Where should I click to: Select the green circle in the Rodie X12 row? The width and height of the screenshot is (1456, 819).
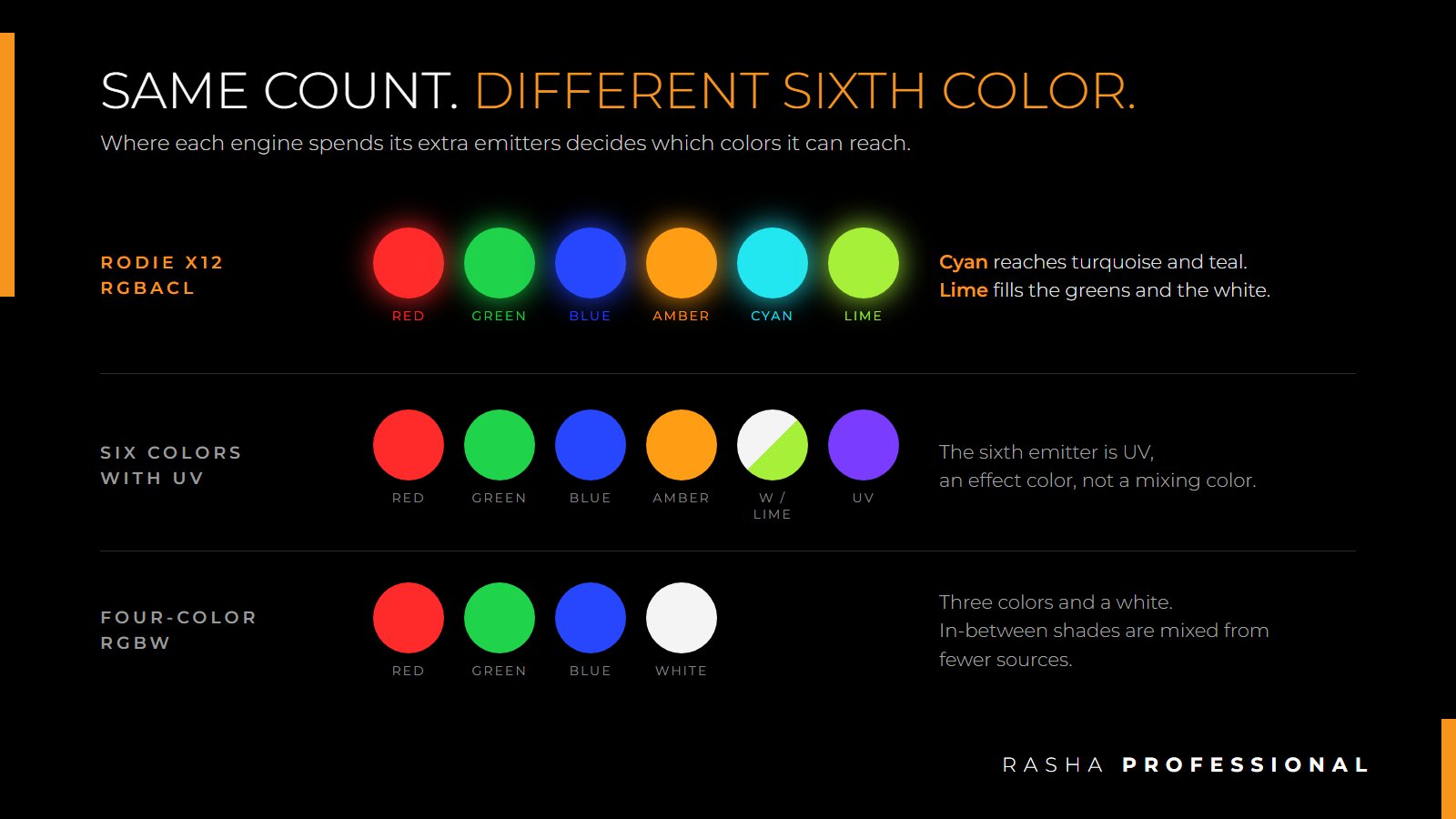[x=500, y=263]
